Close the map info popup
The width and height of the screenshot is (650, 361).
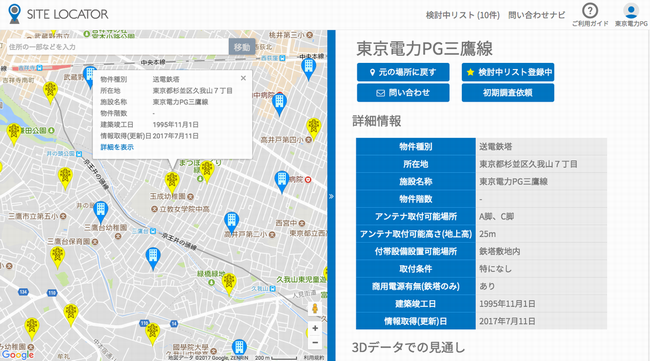click(243, 78)
